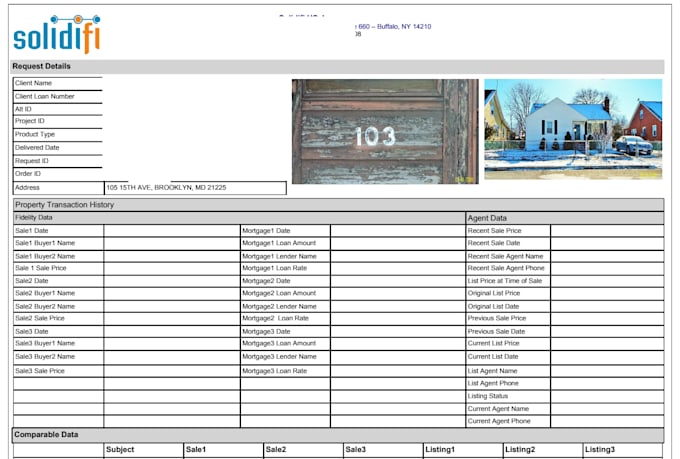Select the 'Project ID' label
The height and width of the screenshot is (459, 680).
[x=29, y=121]
